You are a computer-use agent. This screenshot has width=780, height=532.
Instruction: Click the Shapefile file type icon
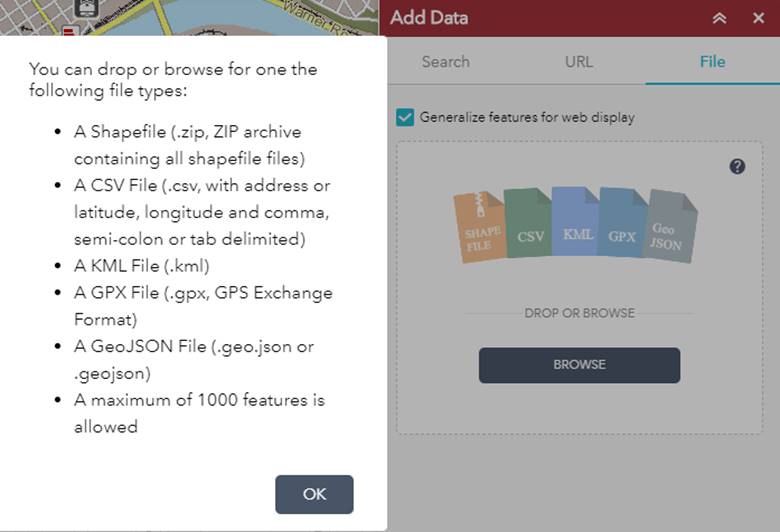point(480,229)
